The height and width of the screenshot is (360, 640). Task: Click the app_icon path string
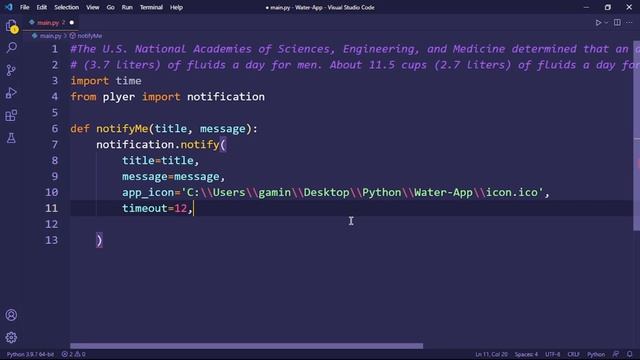coord(362,192)
